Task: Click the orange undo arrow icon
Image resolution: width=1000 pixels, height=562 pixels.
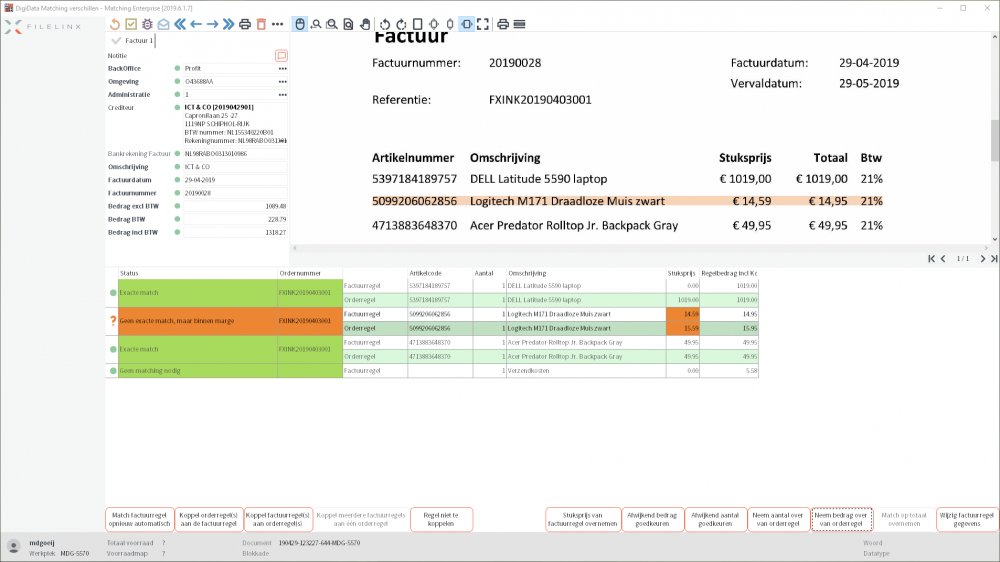Action: coord(115,24)
